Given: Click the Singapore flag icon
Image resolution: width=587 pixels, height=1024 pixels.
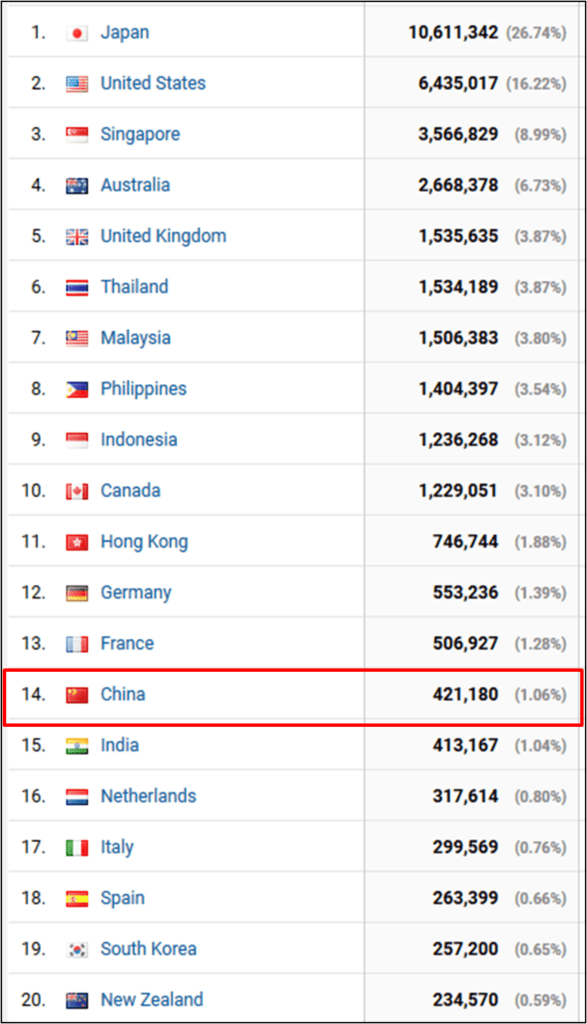Looking at the screenshot, I should point(77,135).
